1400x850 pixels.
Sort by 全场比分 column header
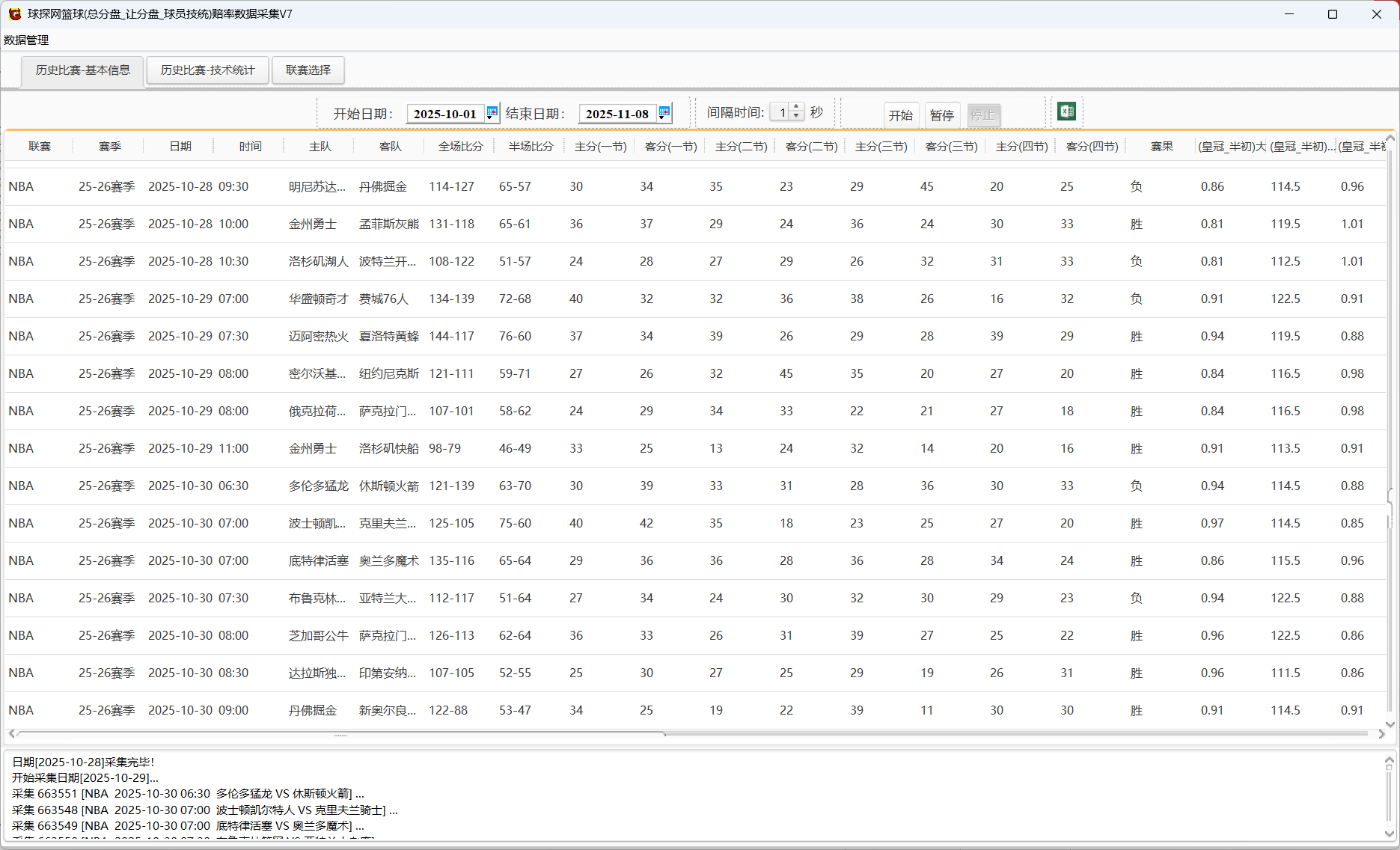click(x=461, y=147)
